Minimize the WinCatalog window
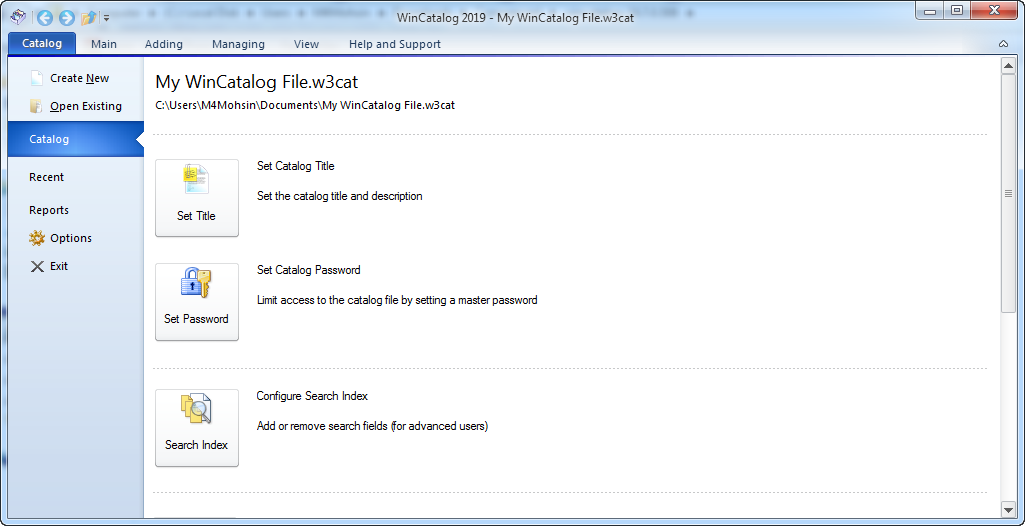Image resolution: width=1025 pixels, height=526 pixels. tap(930, 10)
